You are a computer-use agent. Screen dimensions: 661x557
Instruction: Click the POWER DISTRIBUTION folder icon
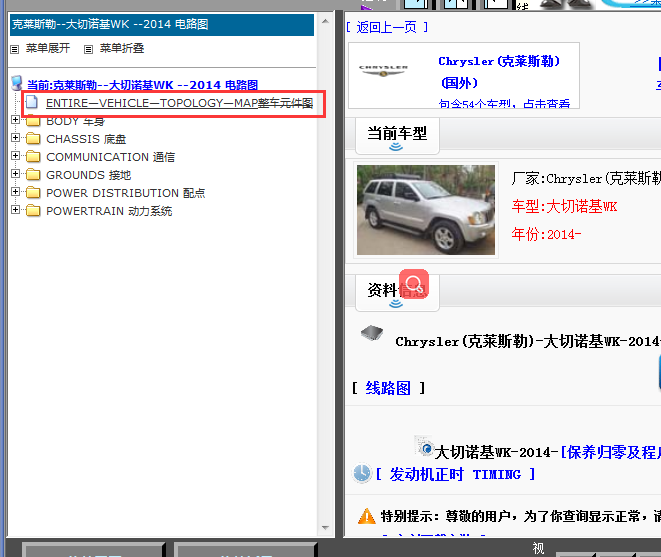point(33,193)
